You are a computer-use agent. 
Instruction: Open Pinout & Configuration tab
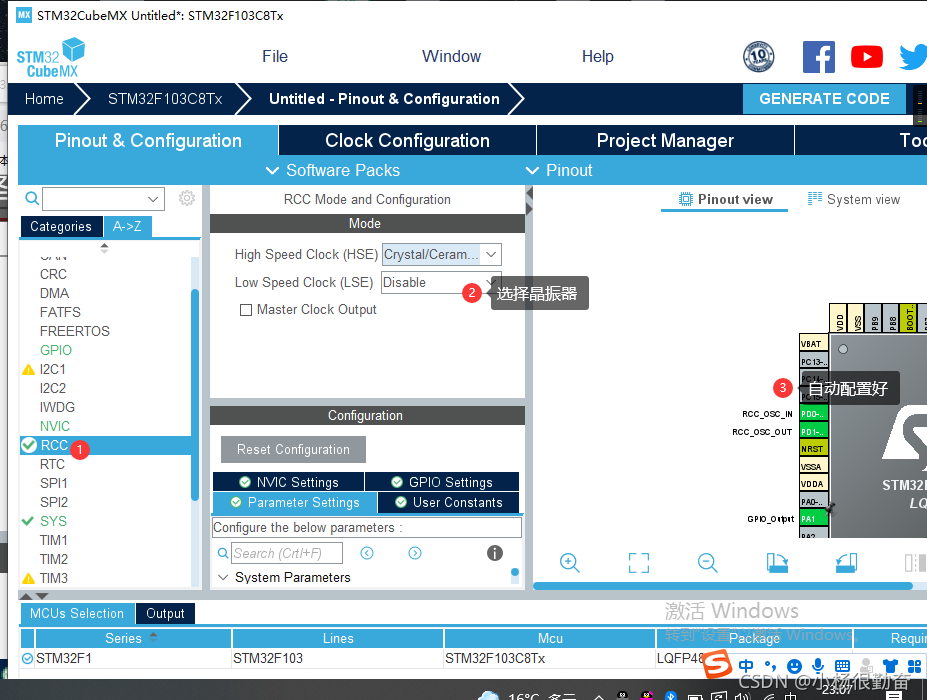[148, 141]
